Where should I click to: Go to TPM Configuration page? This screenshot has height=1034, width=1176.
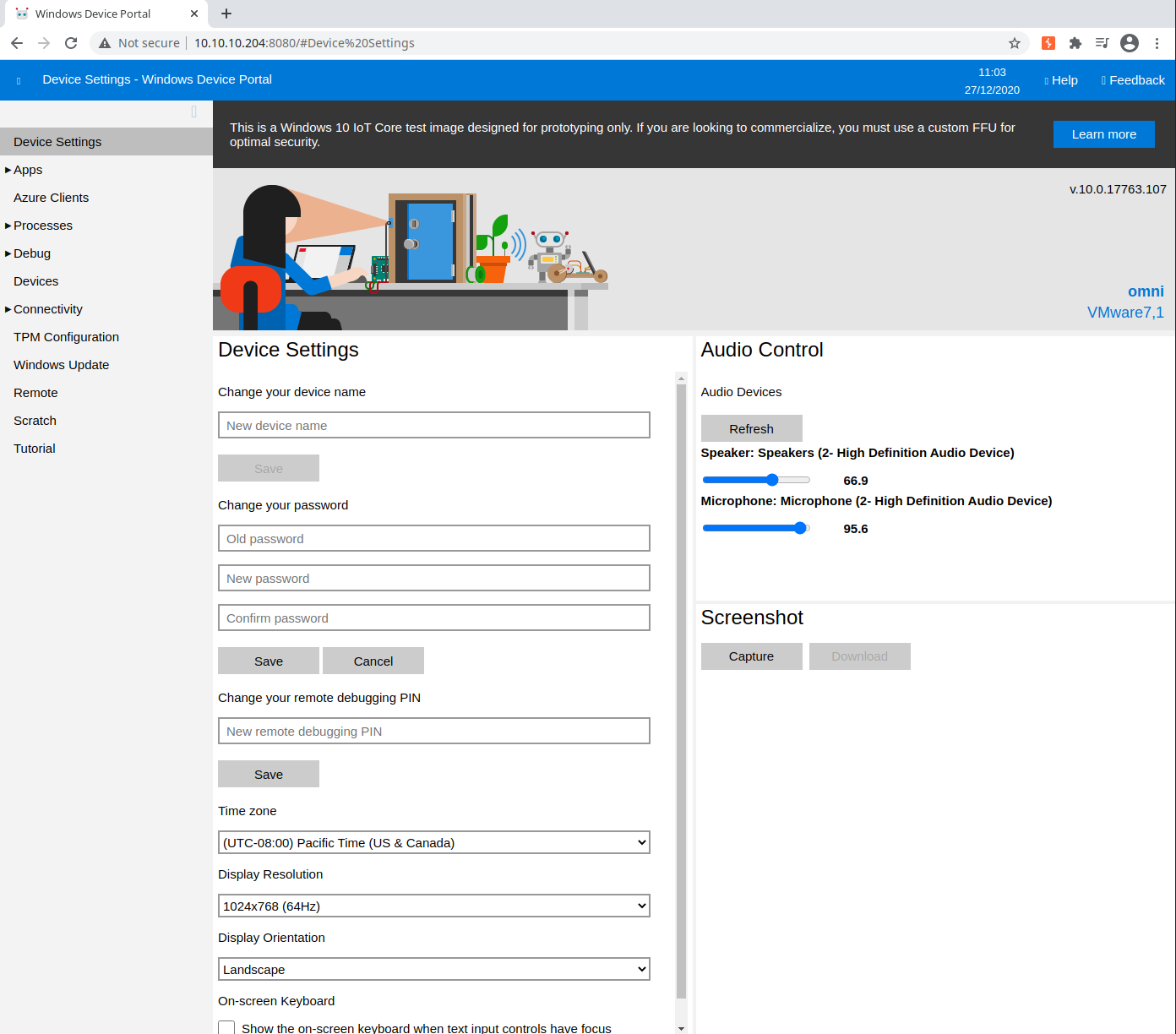coord(66,337)
